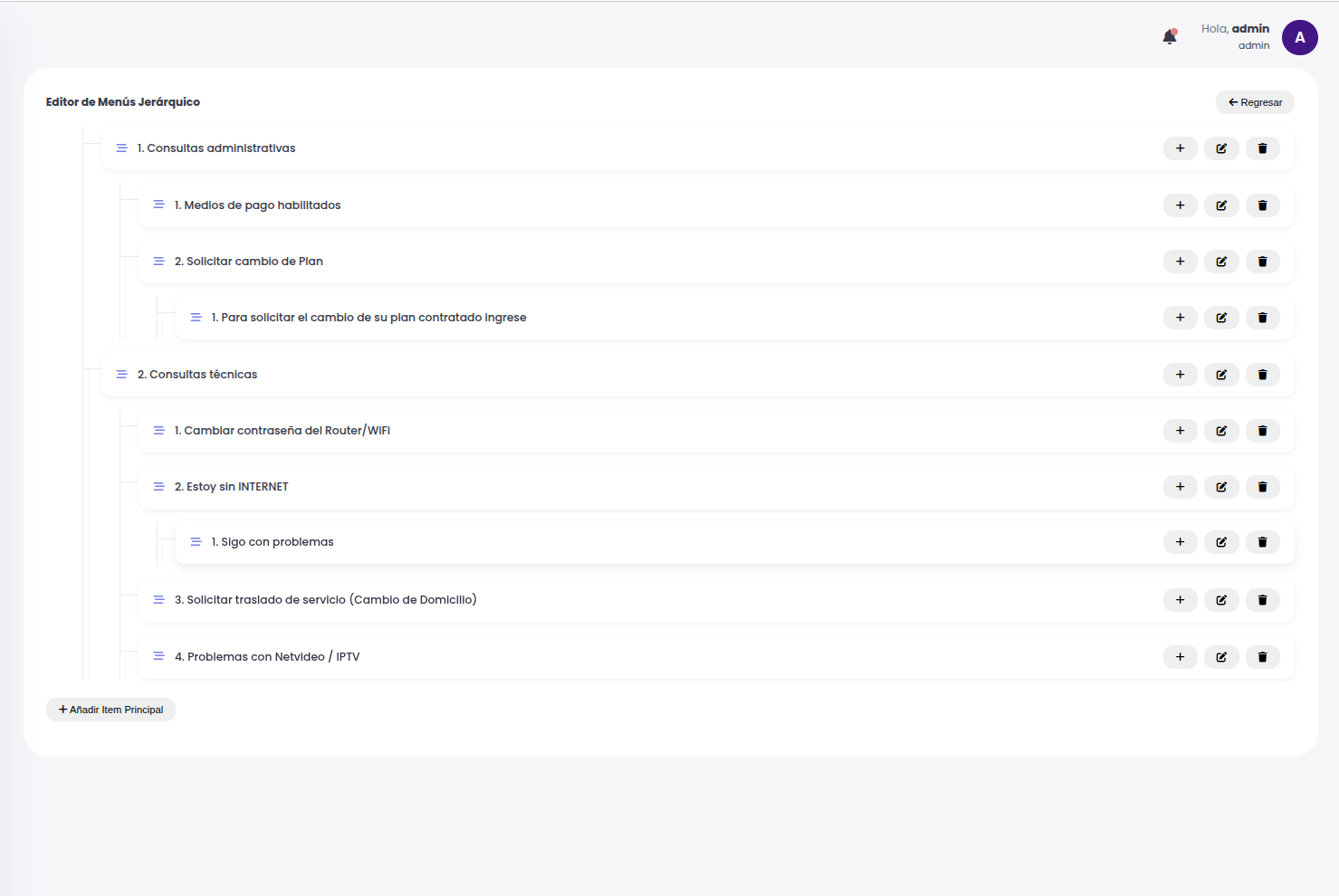Image resolution: width=1339 pixels, height=896 pixels.
Task: Click the Editor de Menús Jerárquico heading
Action: click(123, 102)
